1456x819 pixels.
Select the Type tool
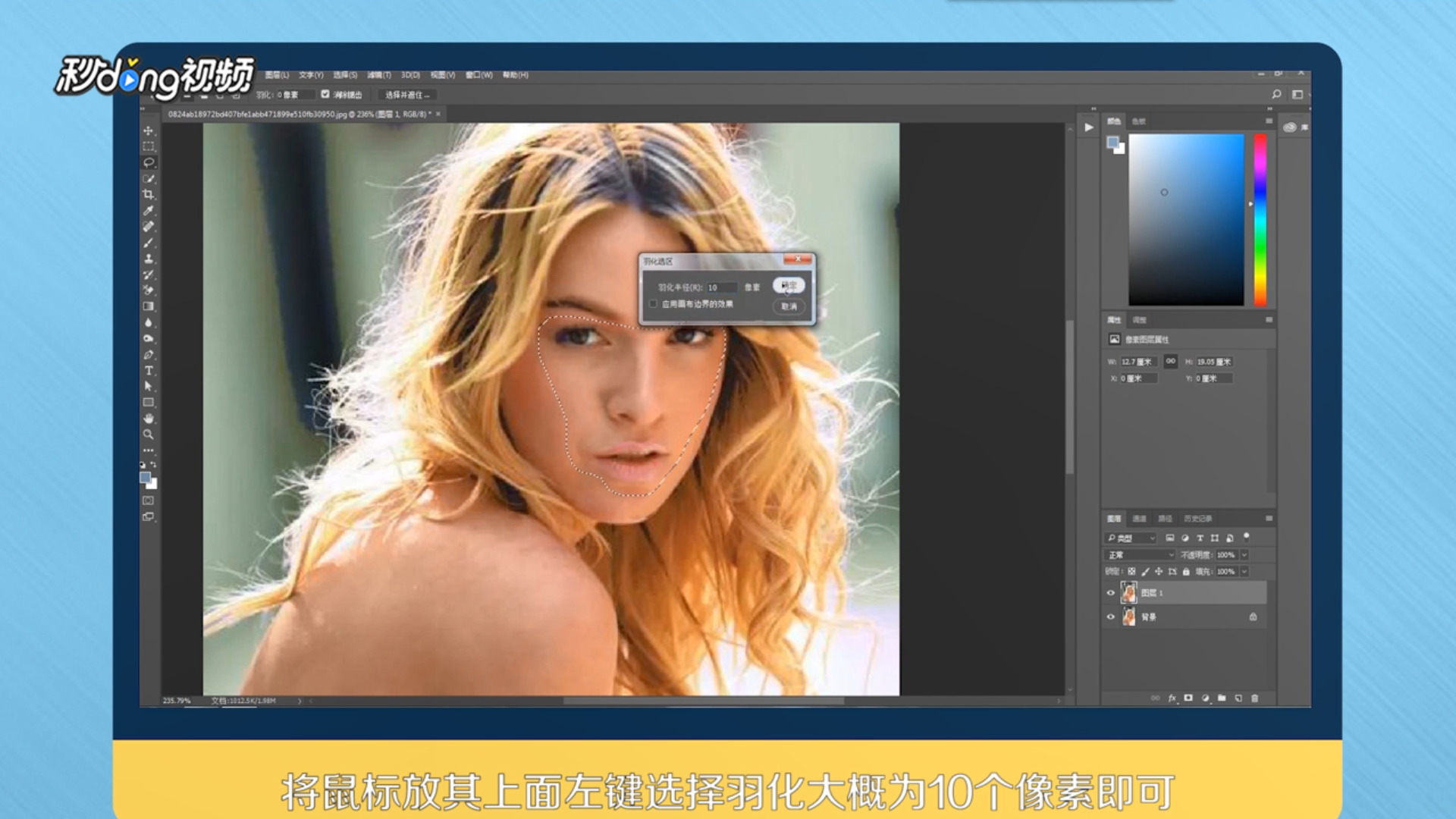pyautogui.click(x=149, y=371)
